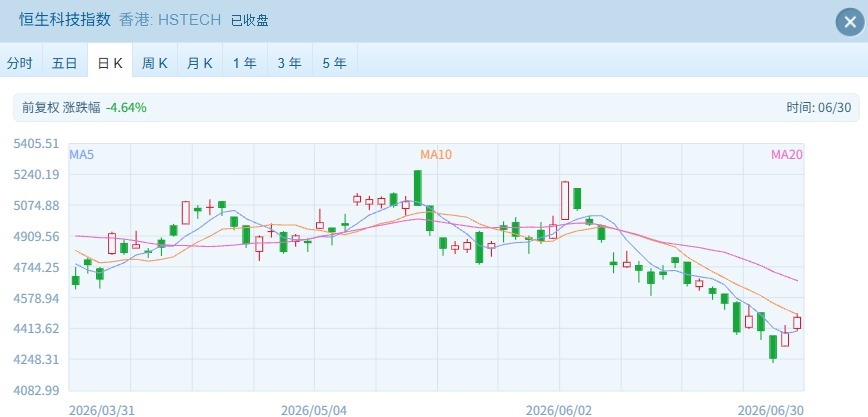The image size is (868, 417).
Task: Click the 4744.25 axis value
Action: pyautogui.click(x=36, y=267)
